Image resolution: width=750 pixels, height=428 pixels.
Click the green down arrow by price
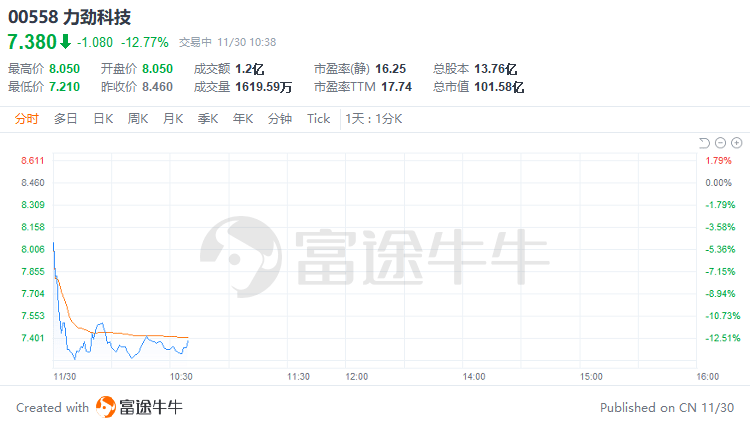[65, 42]
